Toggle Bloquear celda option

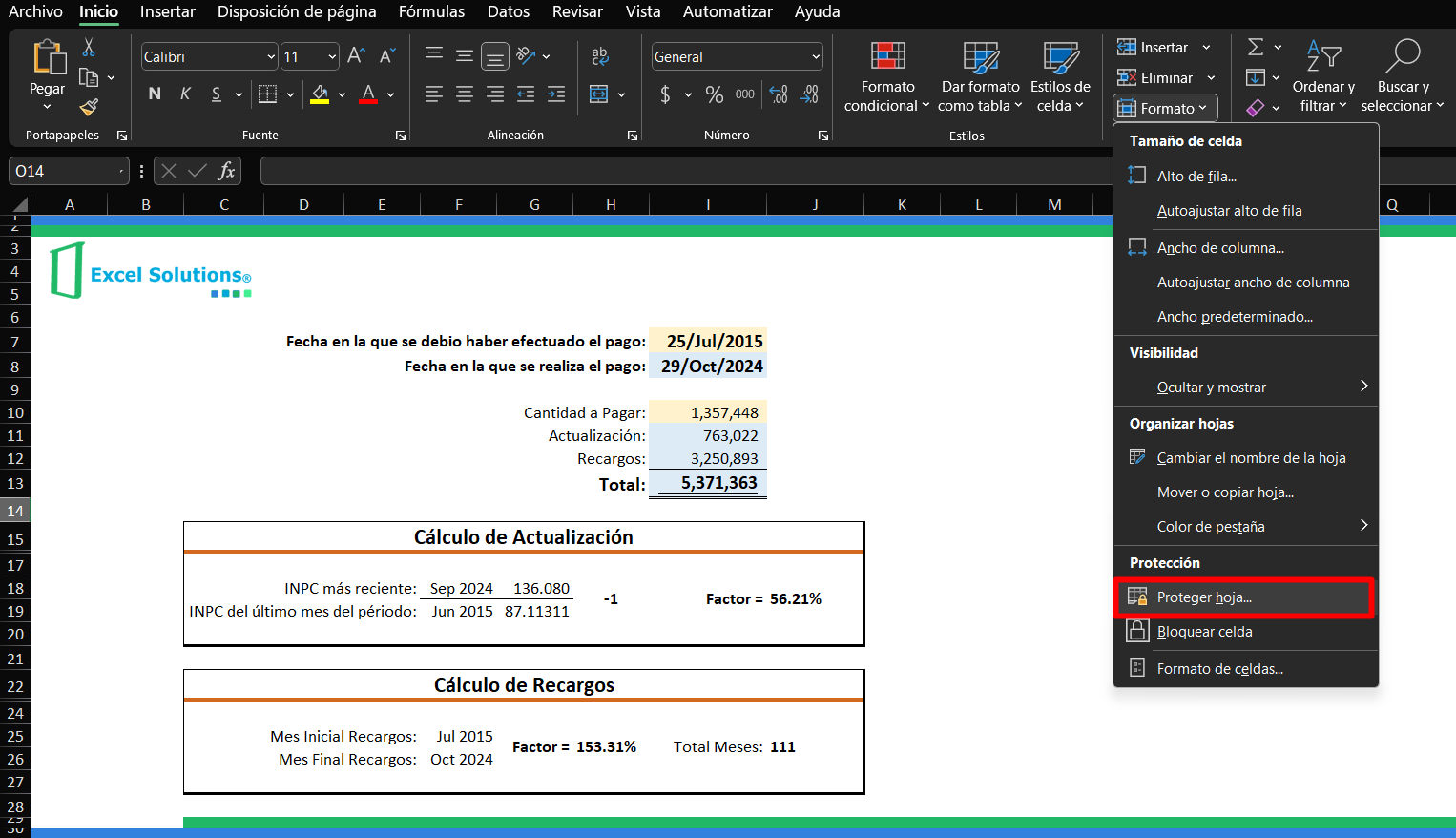1246,632
